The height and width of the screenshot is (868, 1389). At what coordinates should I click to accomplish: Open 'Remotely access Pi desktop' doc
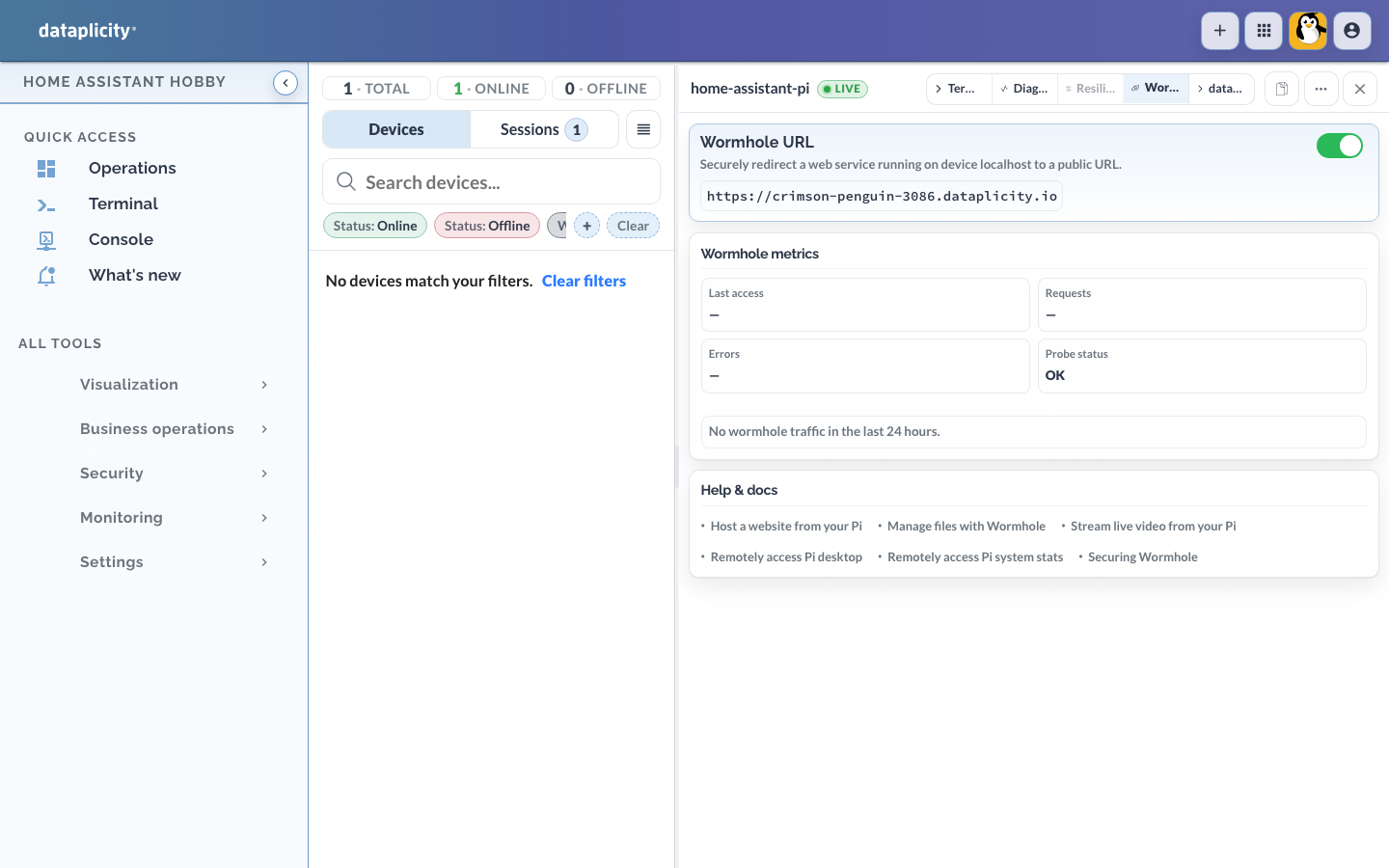click(786, 557)
